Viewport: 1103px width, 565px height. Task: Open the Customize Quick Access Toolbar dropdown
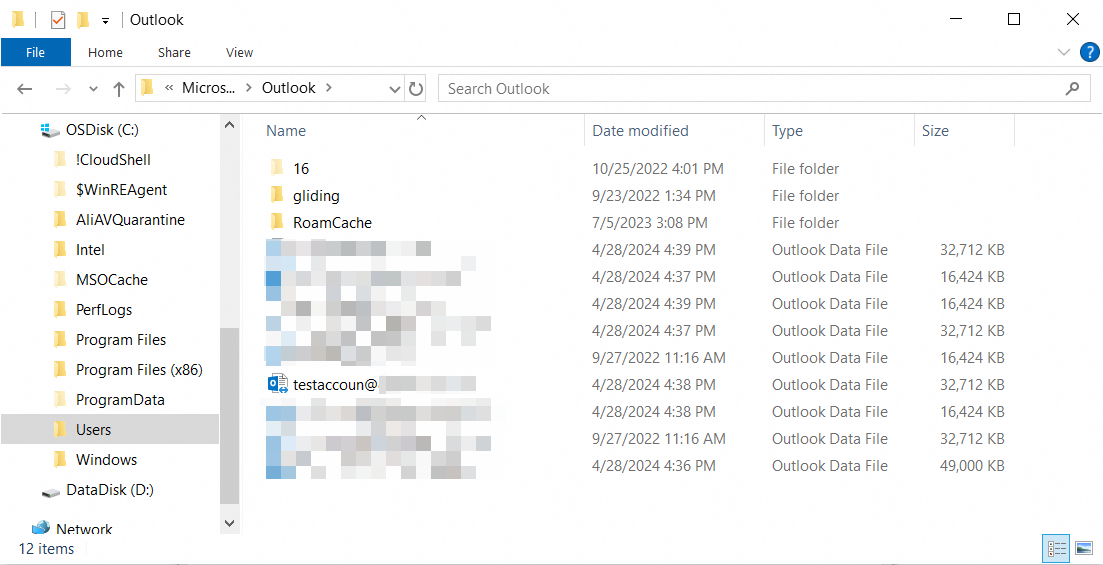tap(105, 20)
